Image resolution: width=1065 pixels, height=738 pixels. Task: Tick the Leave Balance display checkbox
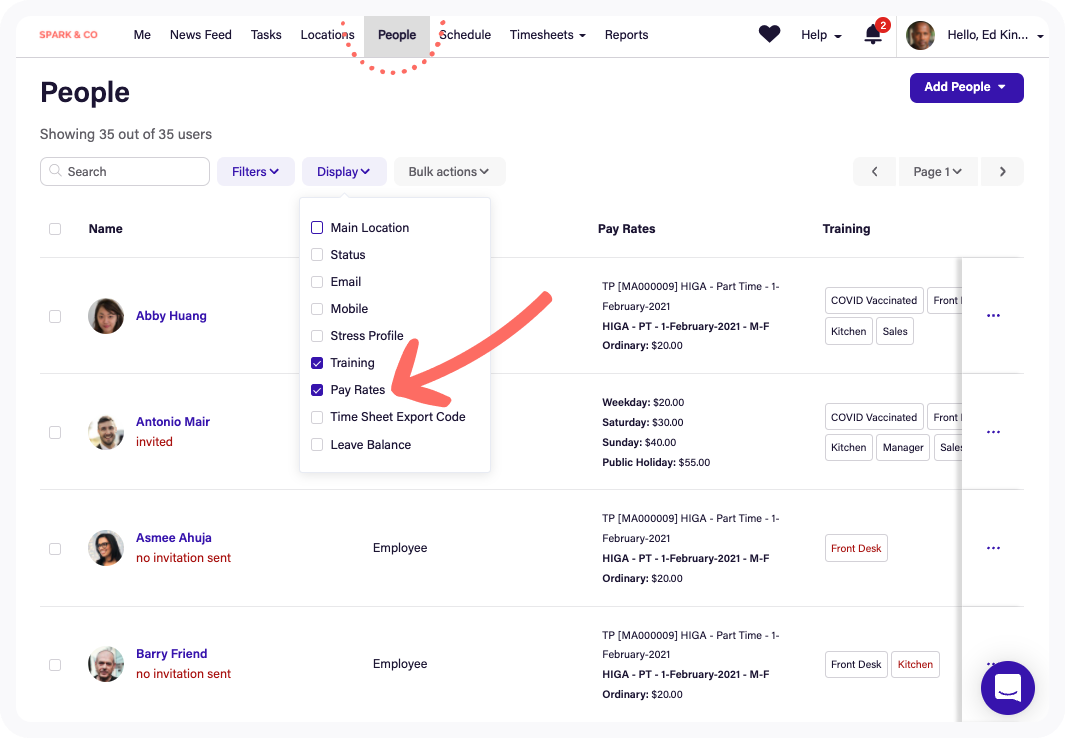[317, 445]
